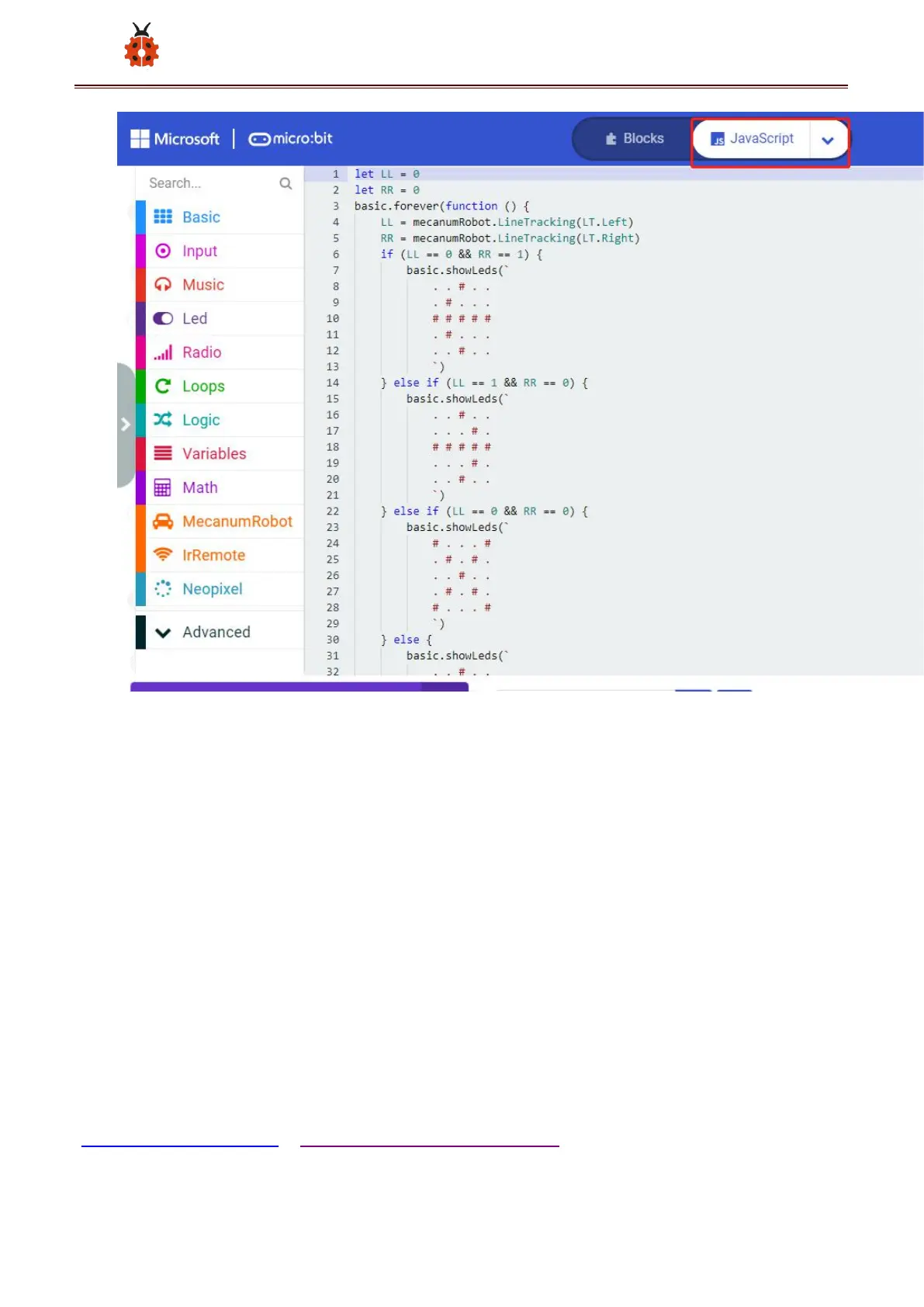Click the Basic grid icon
The height and width of the screenshot is (1307, 924).
(x=163, y=217)
